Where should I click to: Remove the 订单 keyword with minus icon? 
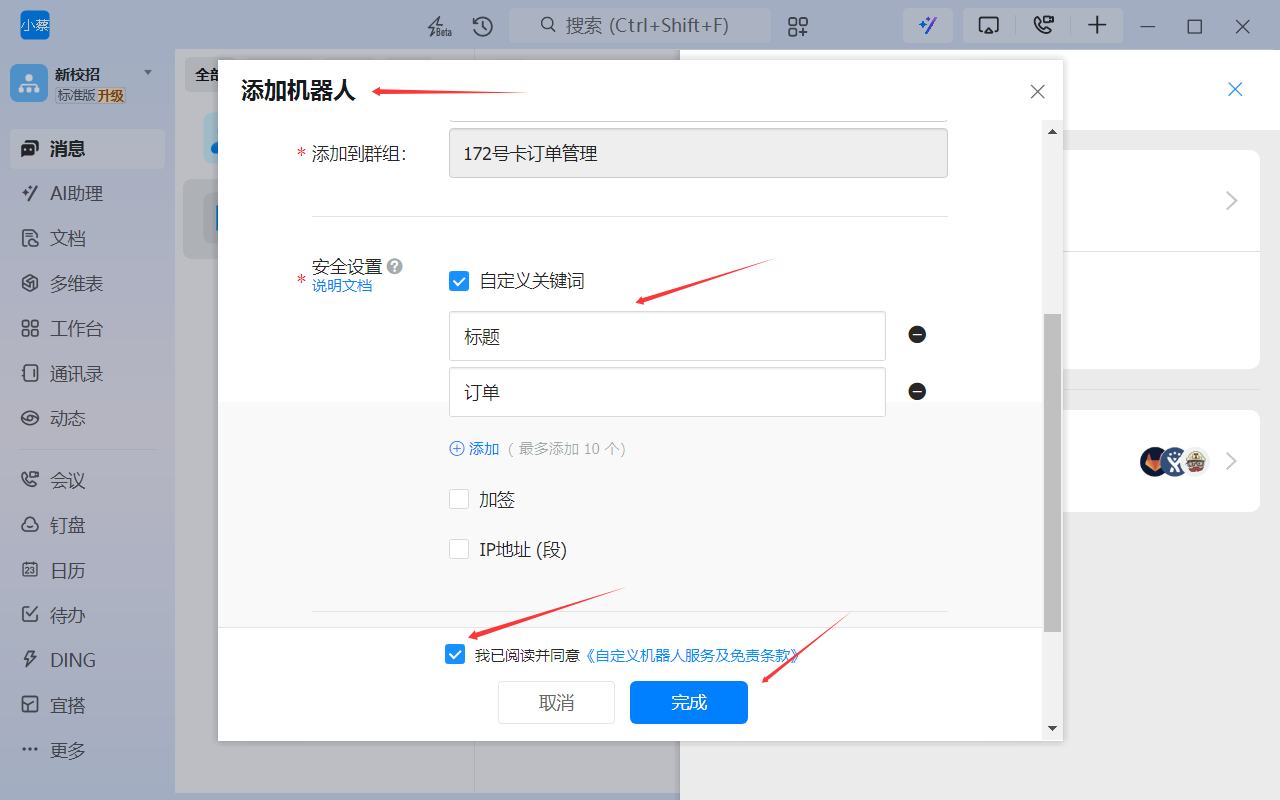tap(917, 392)
